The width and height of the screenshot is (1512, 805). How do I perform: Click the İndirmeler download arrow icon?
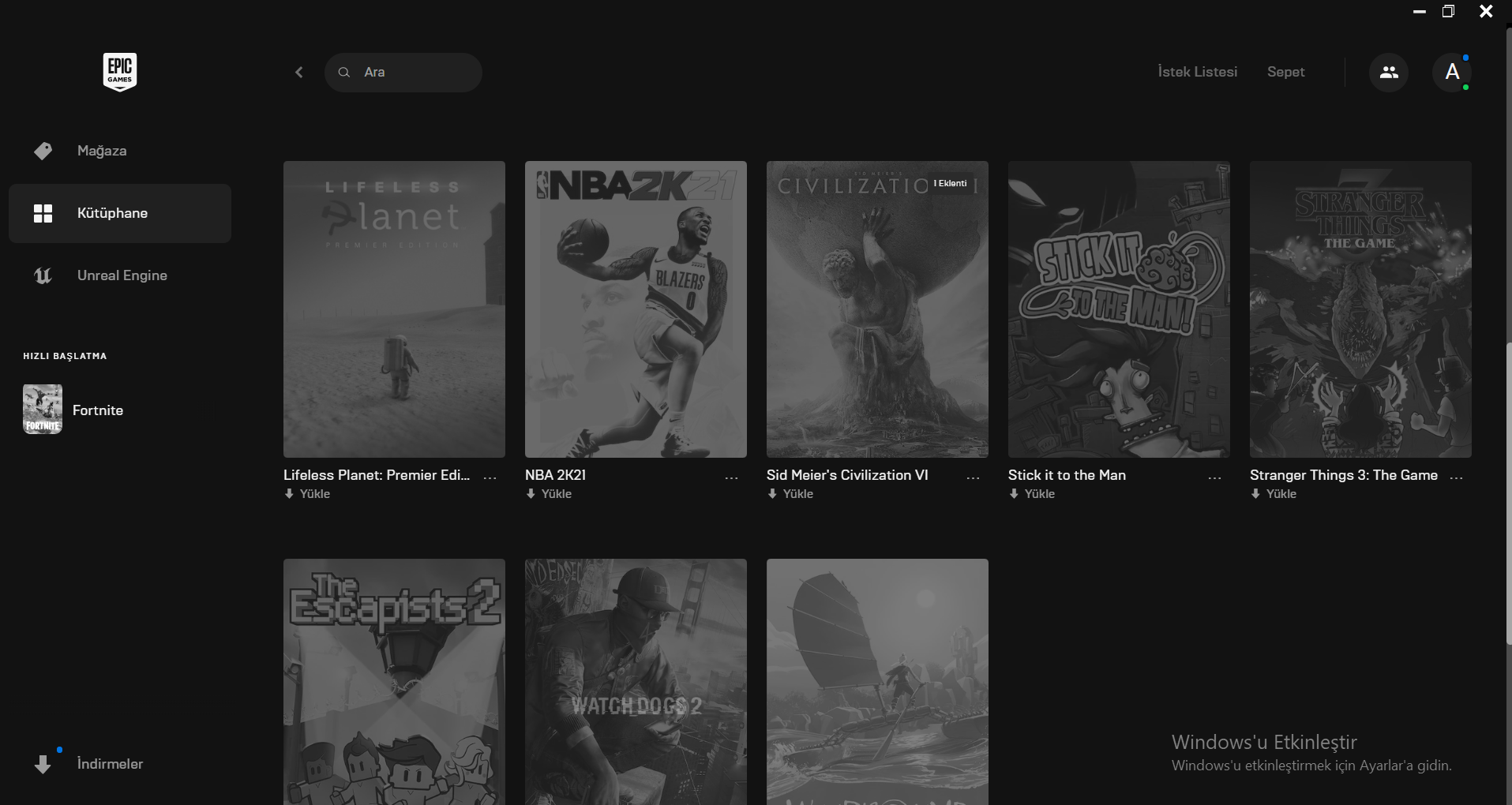(x=43, y=764)
